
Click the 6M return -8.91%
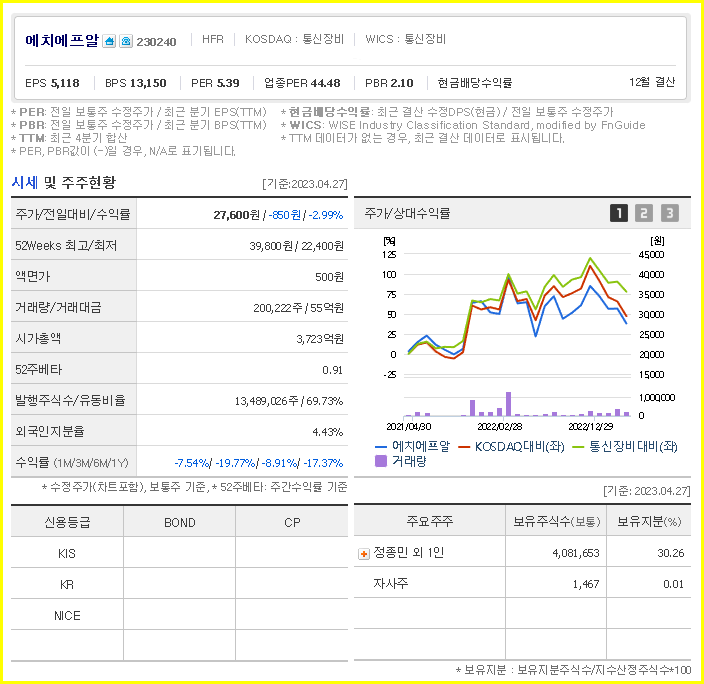pos(279,463)
